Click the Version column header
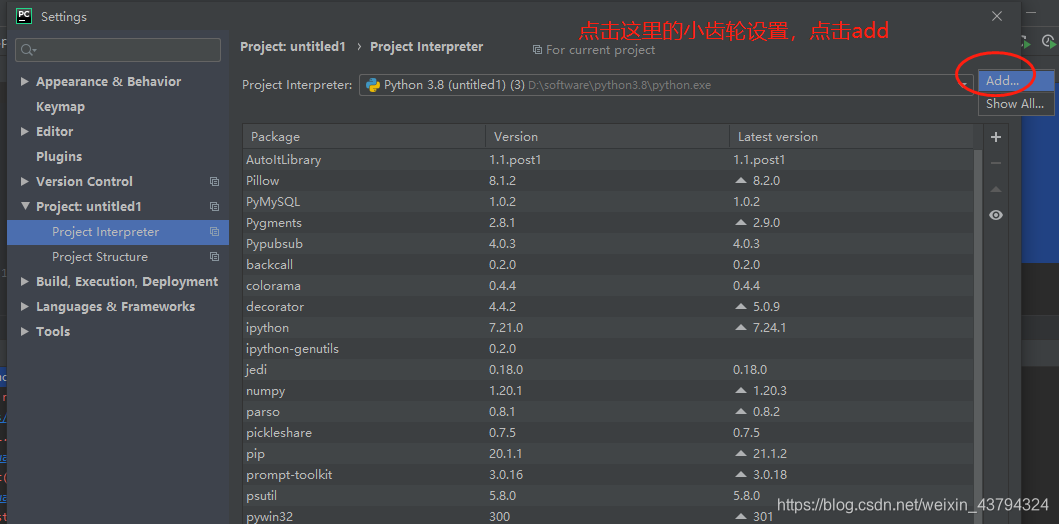The width and height of the screenshot is (1059, 524). 607,136
